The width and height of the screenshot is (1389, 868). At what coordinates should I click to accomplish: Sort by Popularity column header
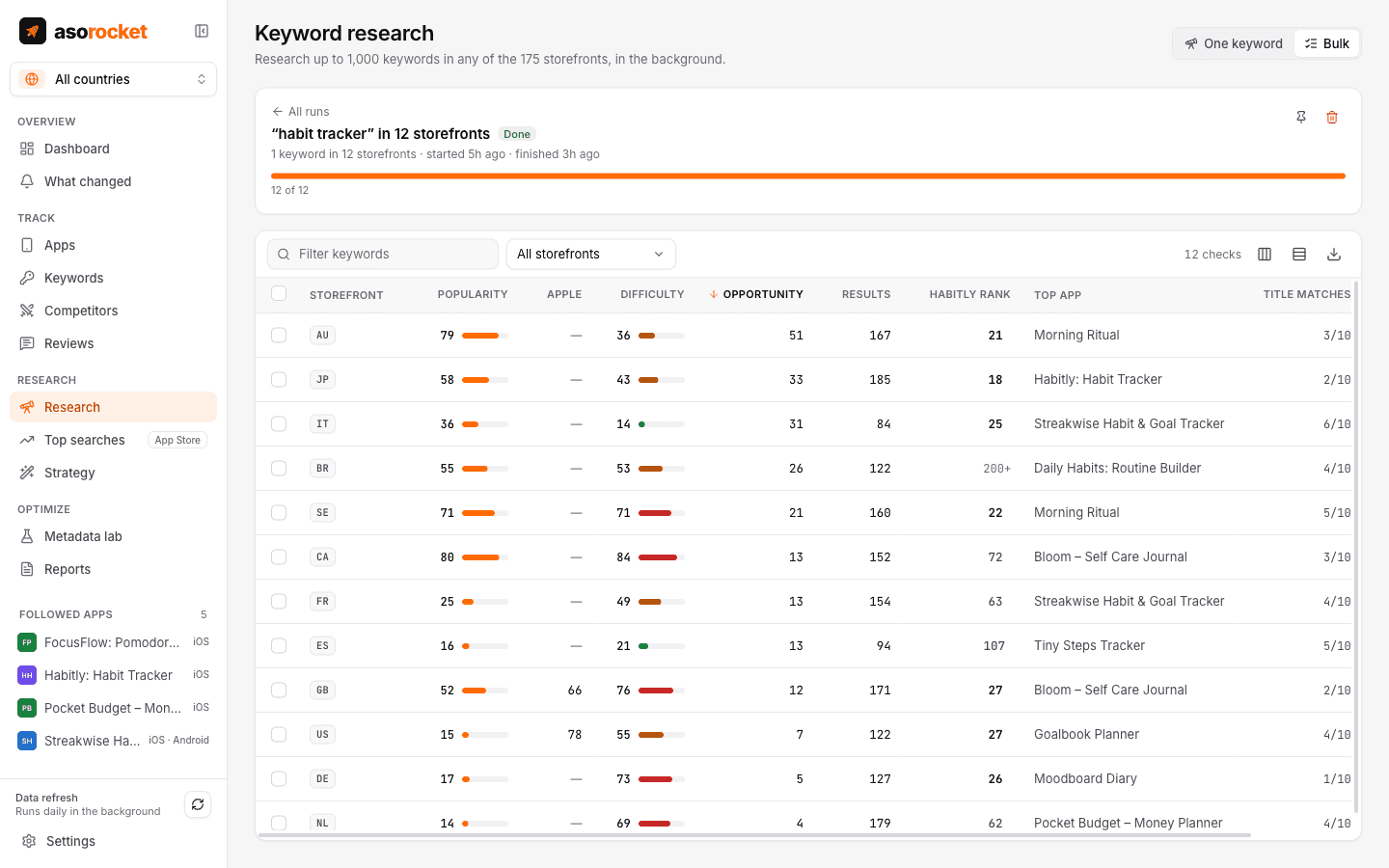tap(473, 294)
